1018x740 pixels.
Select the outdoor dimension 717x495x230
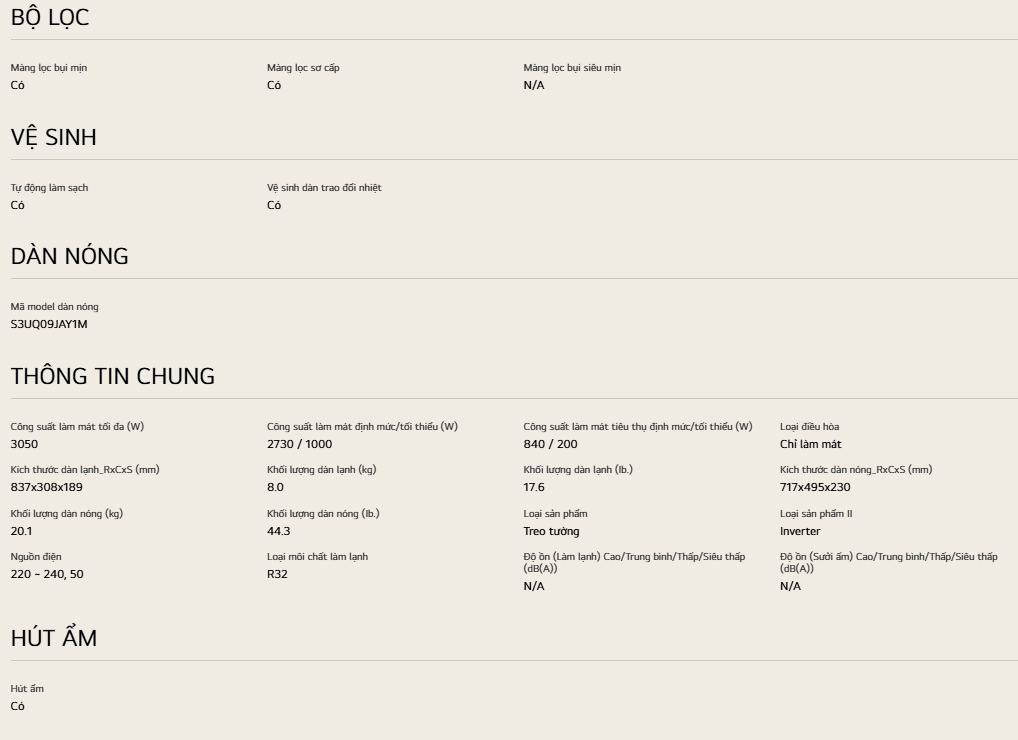[x=815, y=487]
